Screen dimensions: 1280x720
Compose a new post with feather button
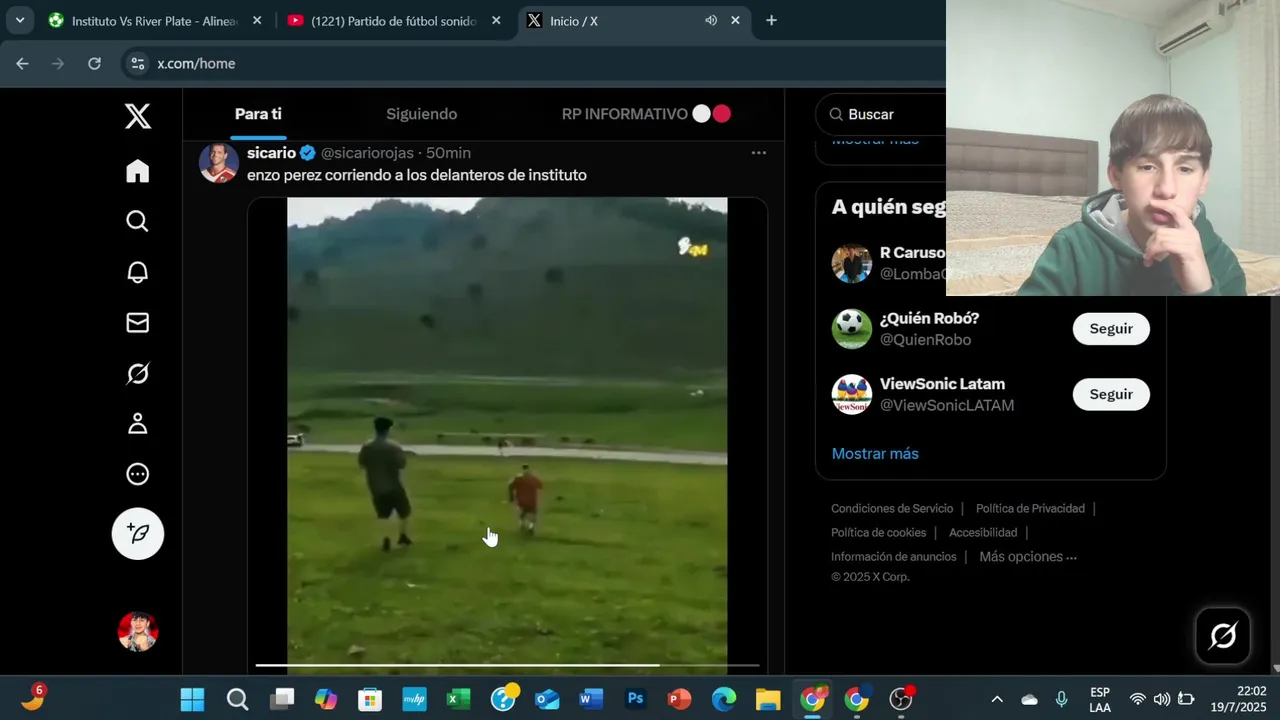pos(138,533)
